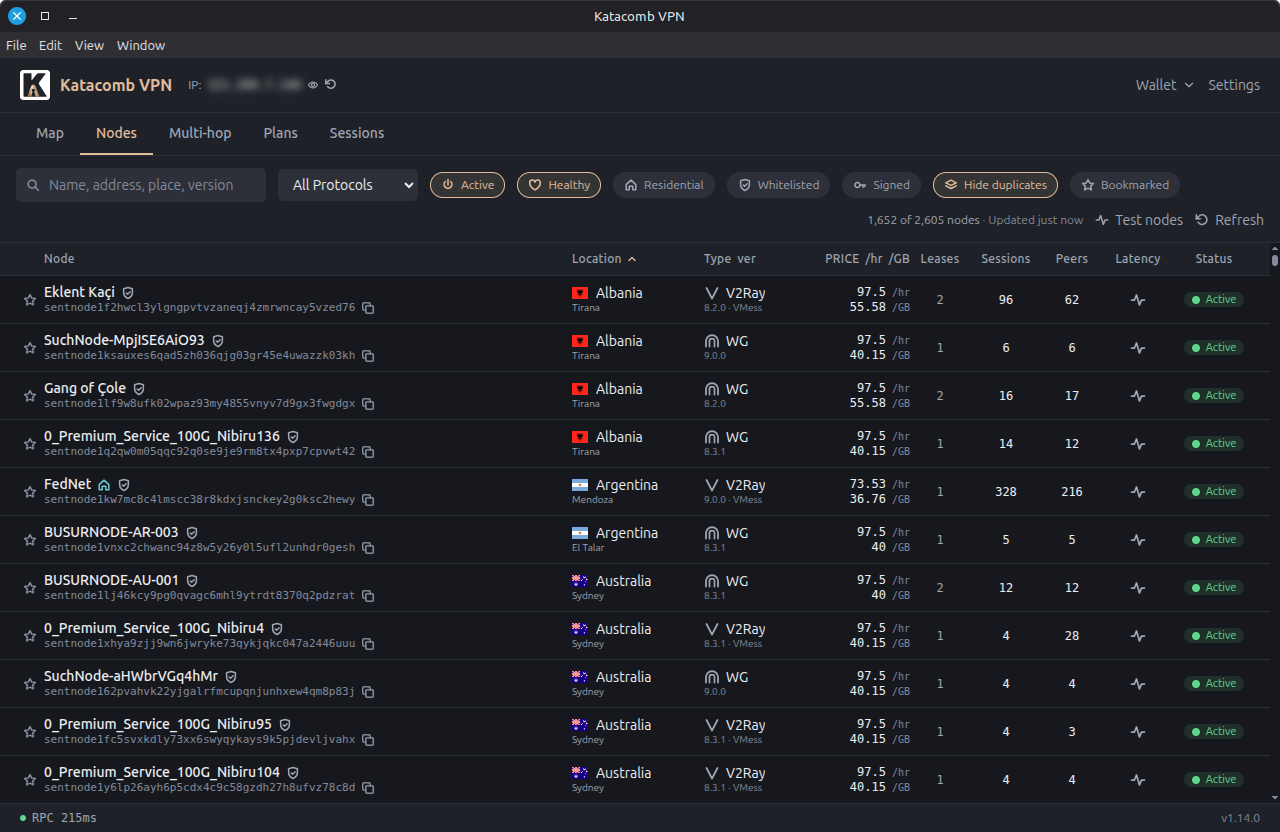Test latency of FedNet node
The height and width of the screenshot is (832, 1280).
point(1138,492)
